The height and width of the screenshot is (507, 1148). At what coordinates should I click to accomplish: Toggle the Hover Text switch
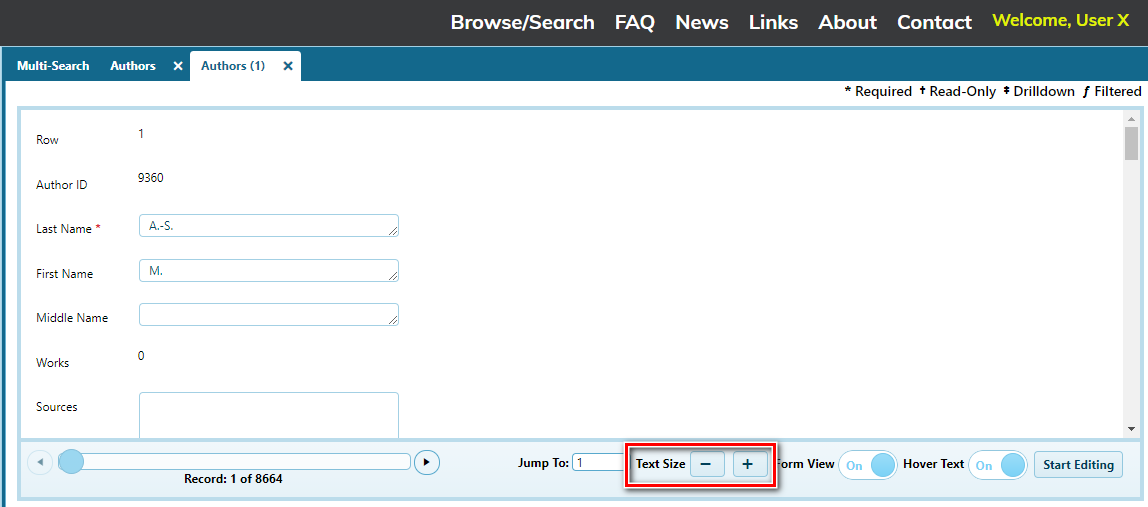click(x=998, y=465)
